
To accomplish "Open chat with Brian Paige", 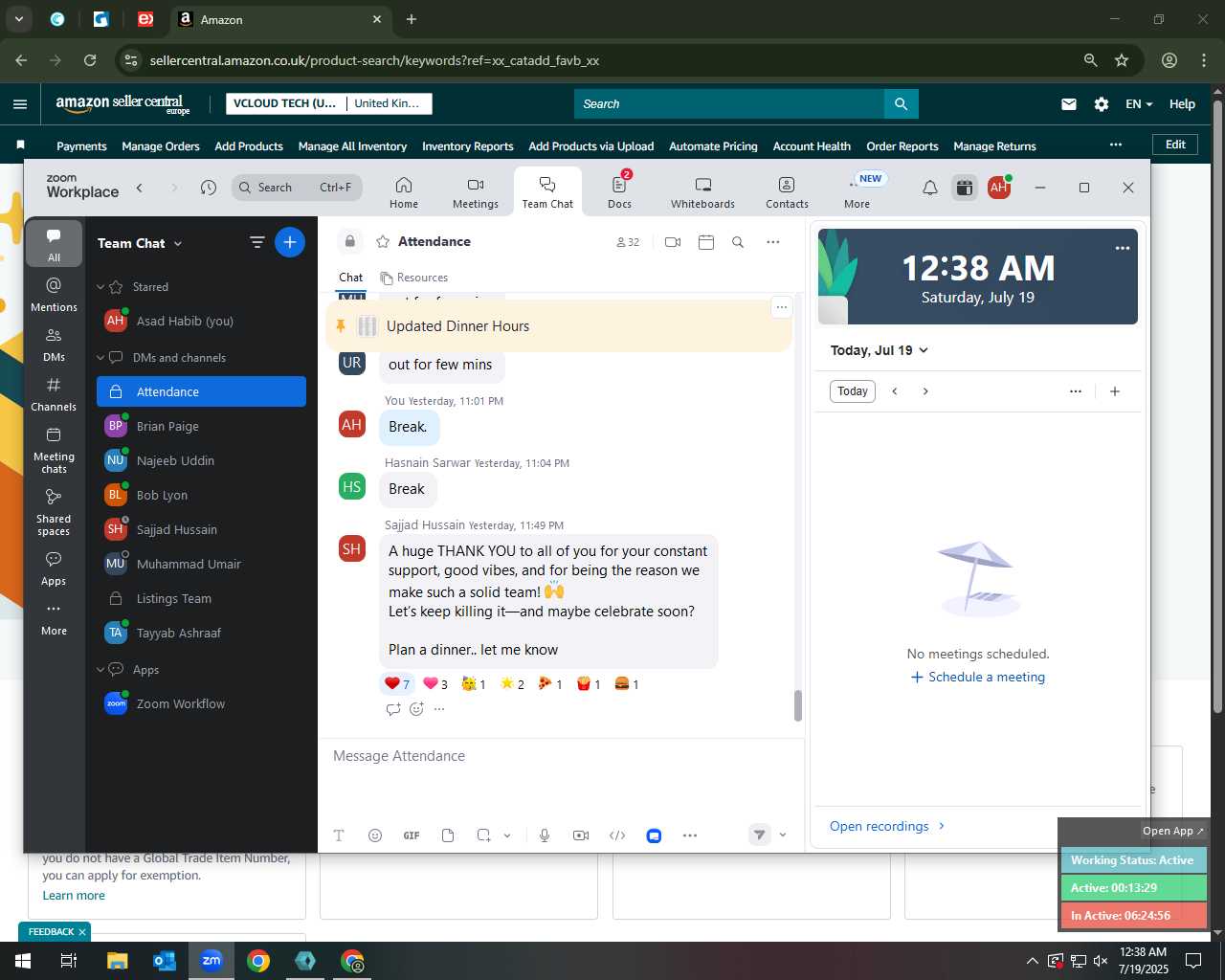I will 201,426.
